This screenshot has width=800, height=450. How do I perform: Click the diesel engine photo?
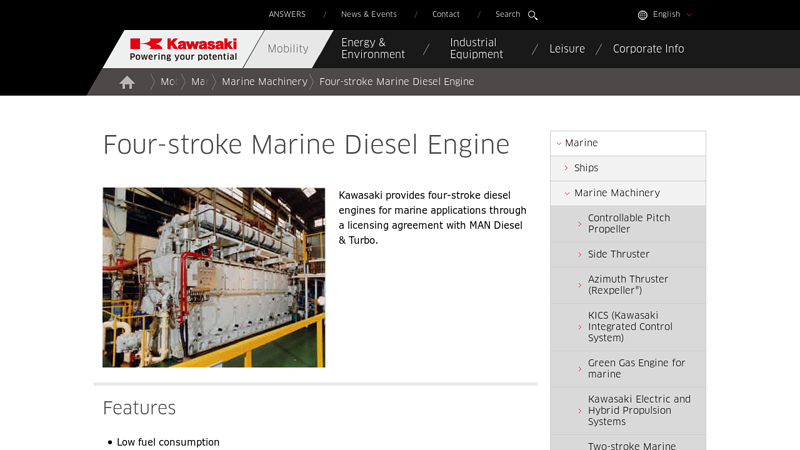[214, 277]
